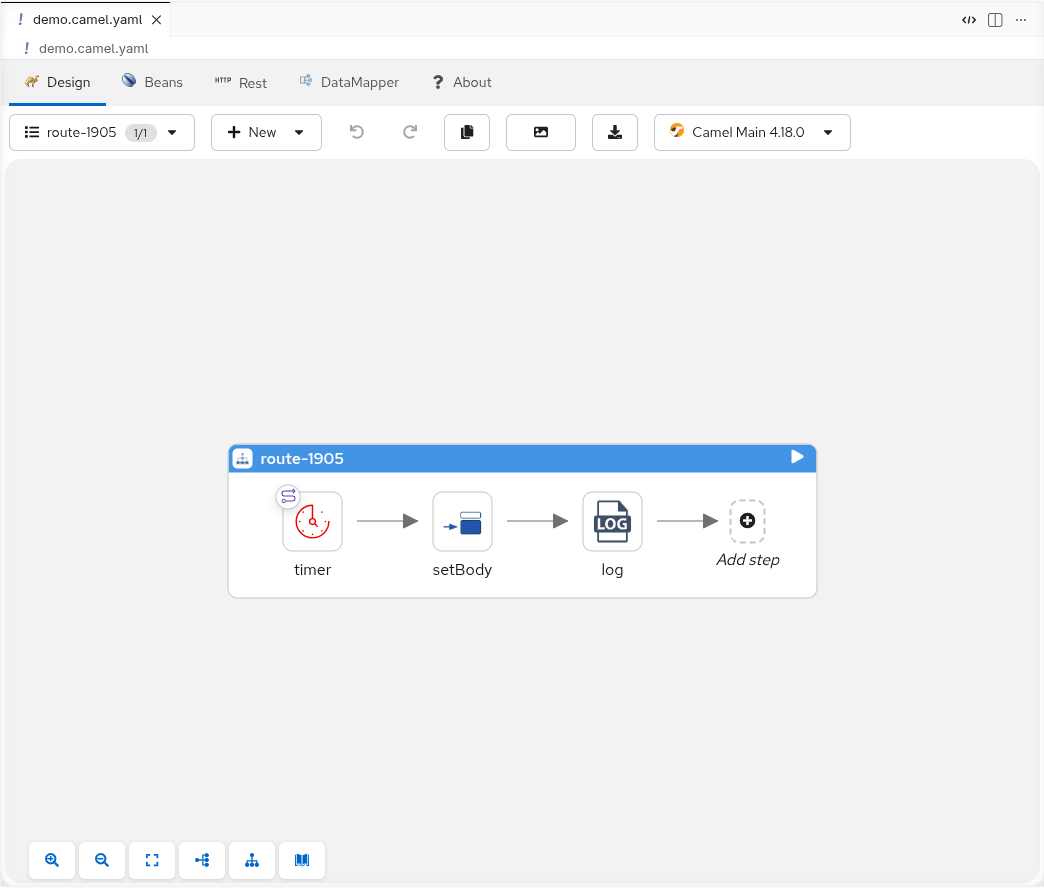Click Add step after the log node
This screenshot has width=1044, height=888.
pos(747,520)
